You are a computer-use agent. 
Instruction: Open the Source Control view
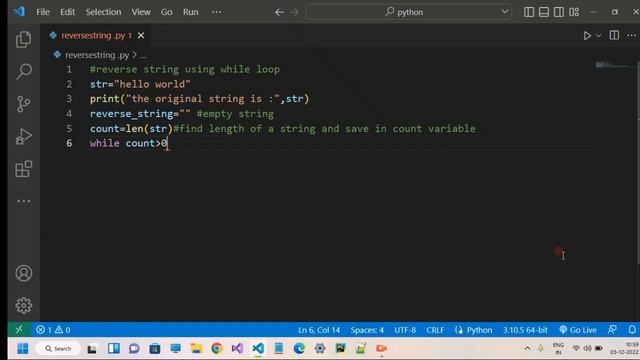pos(24,104)
